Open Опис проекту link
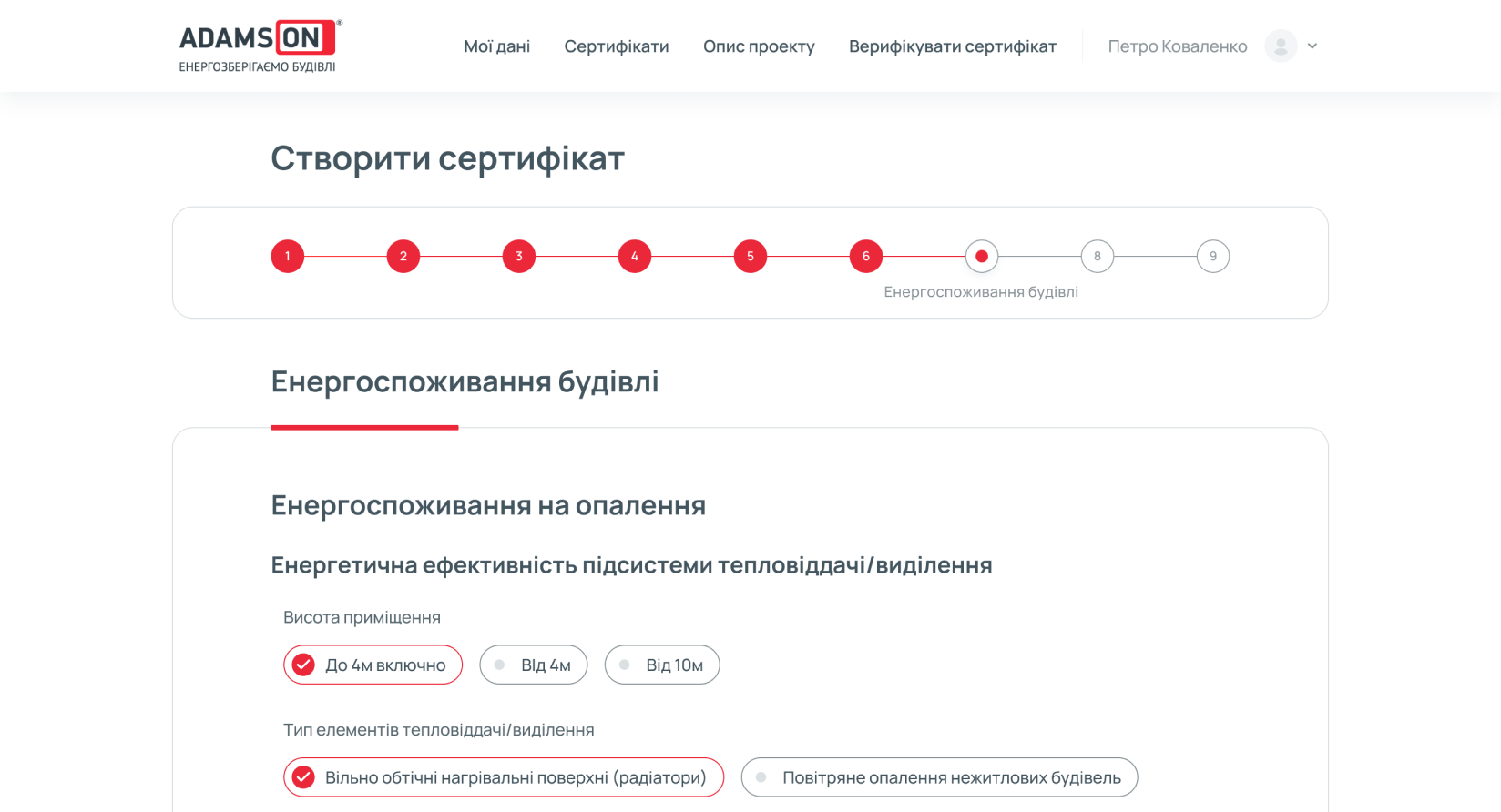This screenshot has height=812, width=1501. click(x=759, y=46)
